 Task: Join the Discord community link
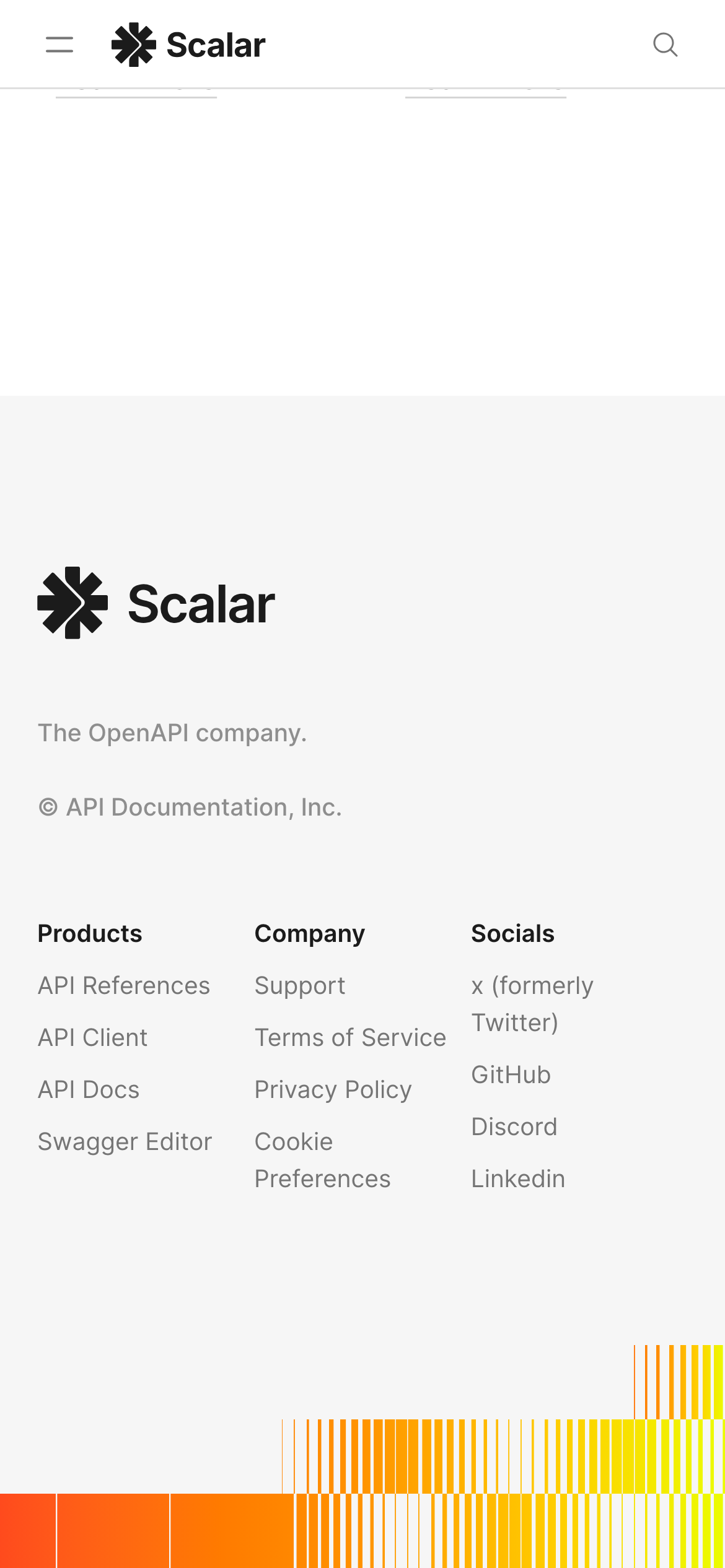tap(514, 1126)
